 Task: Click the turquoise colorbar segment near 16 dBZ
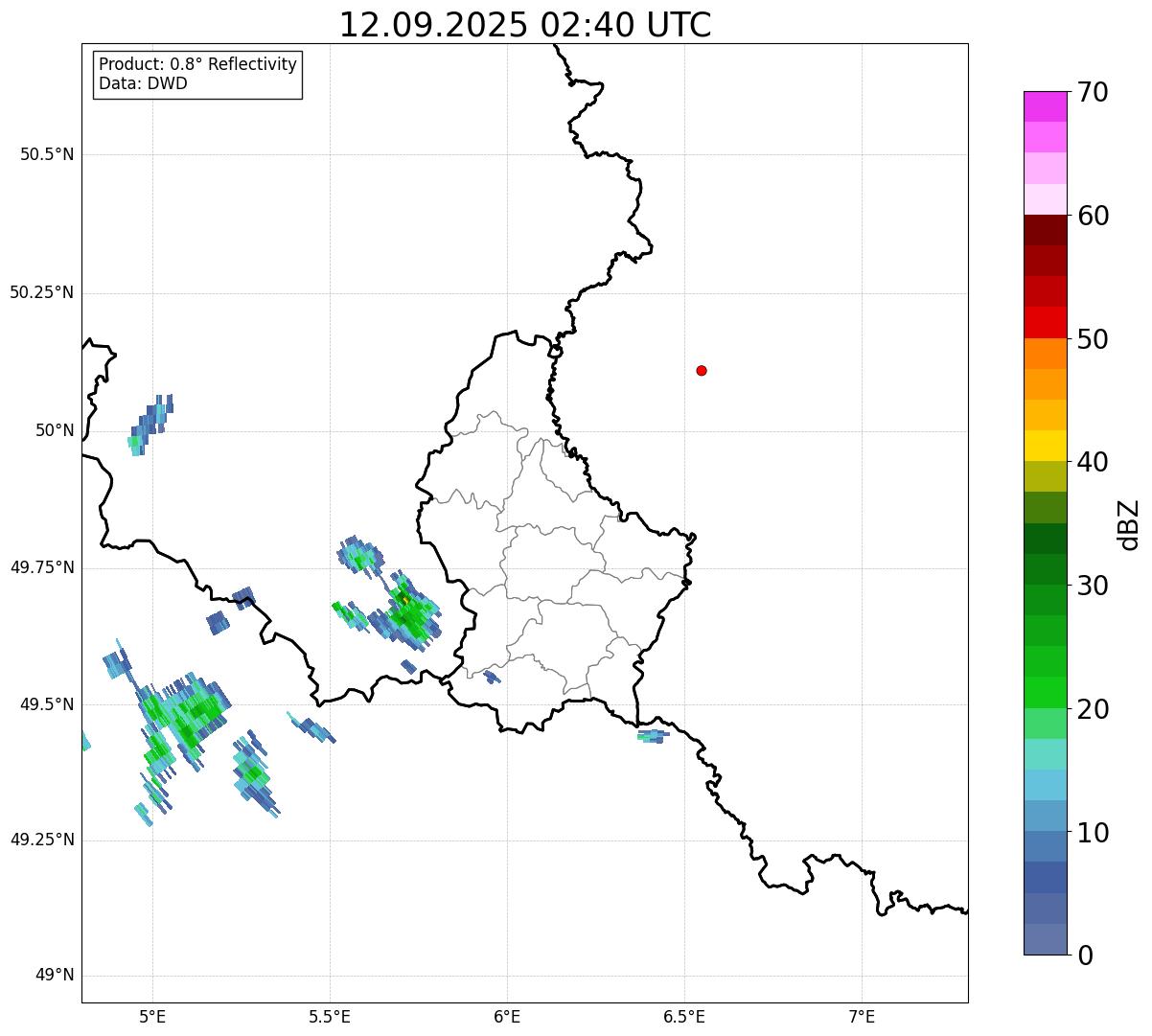coord(1046,754)
